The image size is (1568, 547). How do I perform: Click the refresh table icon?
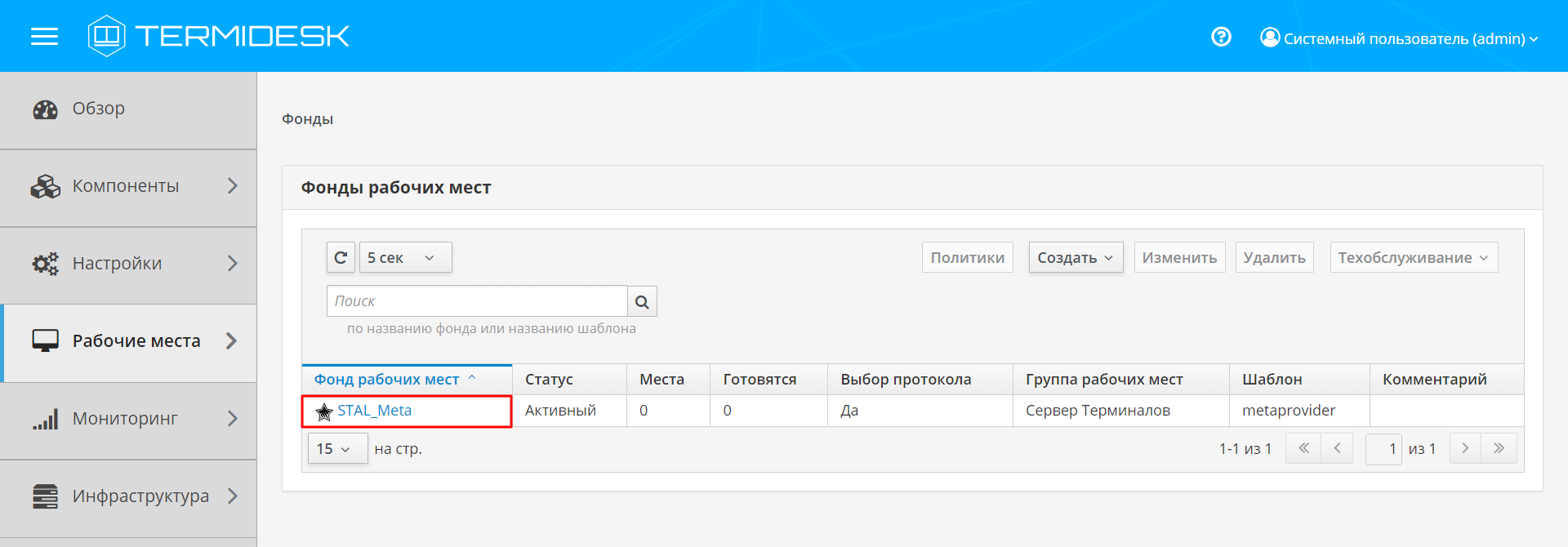(x=341, y=258)
